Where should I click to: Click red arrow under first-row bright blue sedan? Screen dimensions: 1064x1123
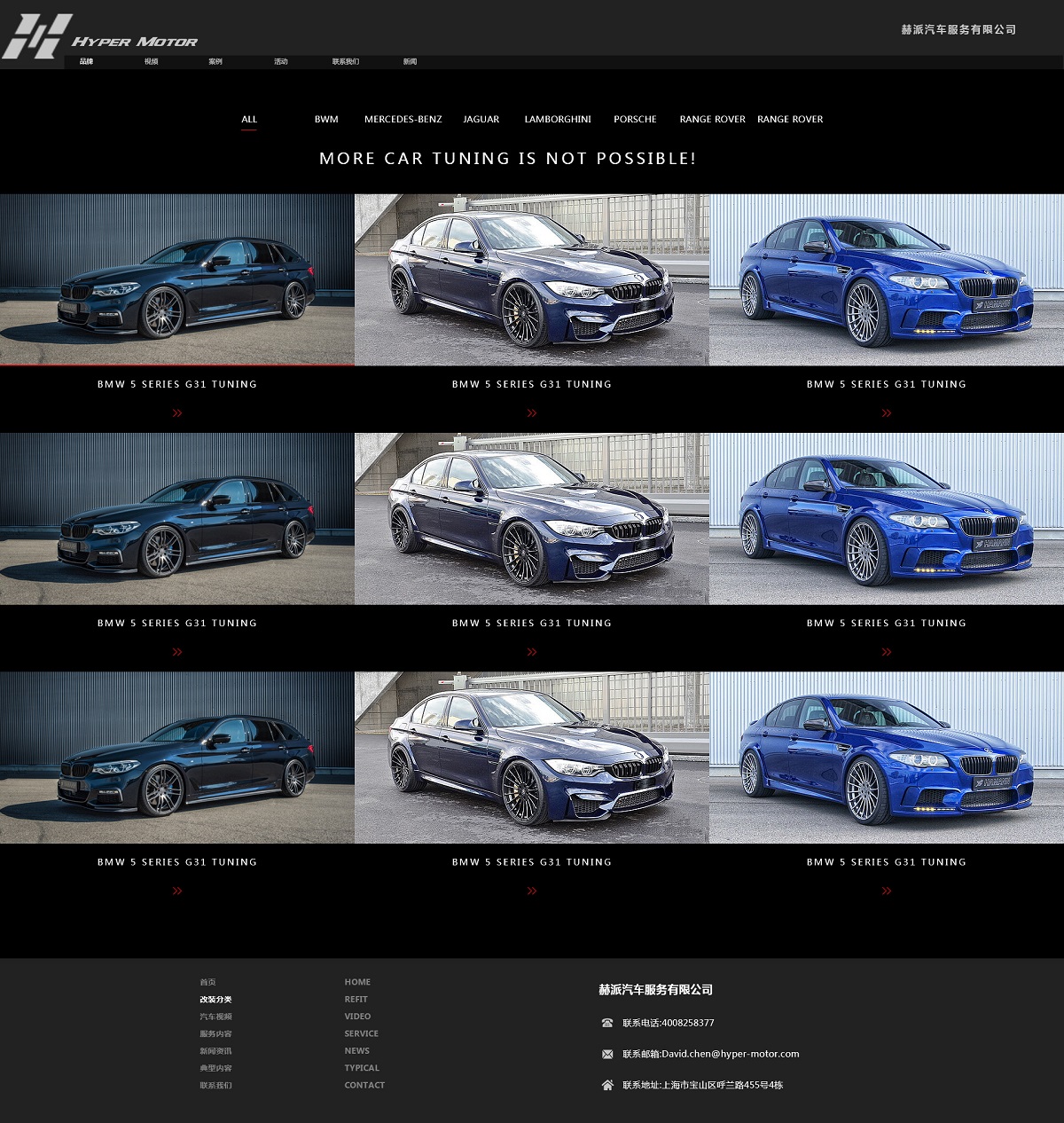887,412
